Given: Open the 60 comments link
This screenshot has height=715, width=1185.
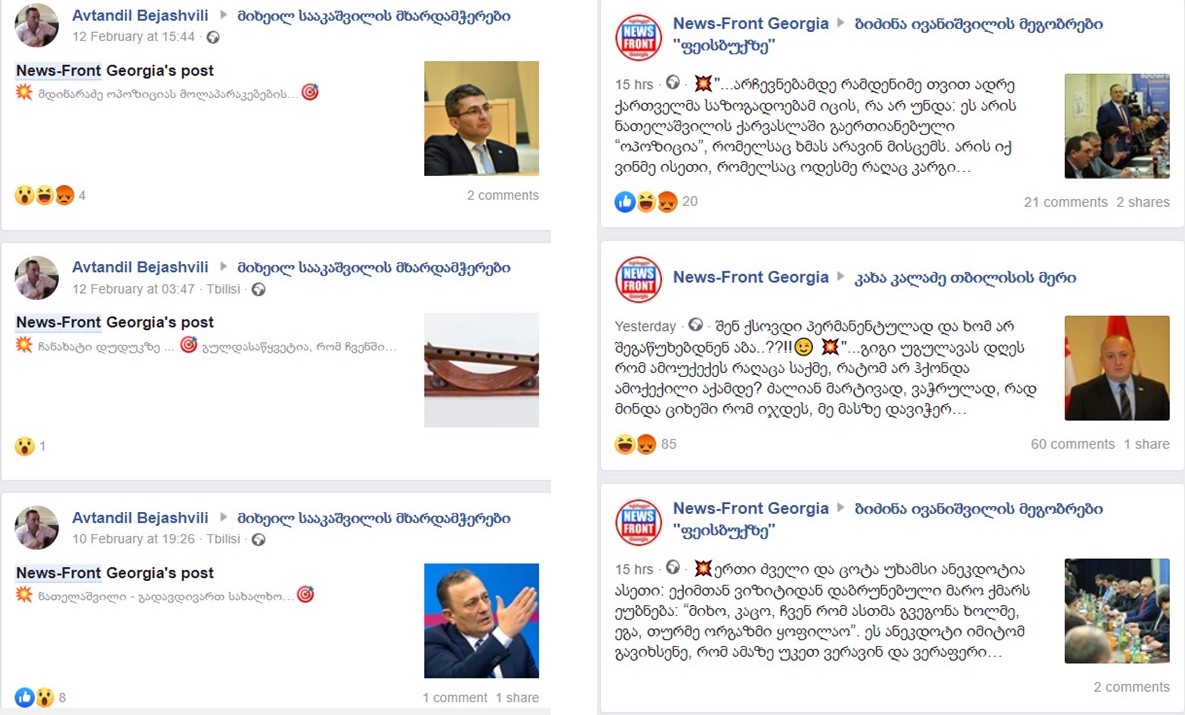Looking at the screenshot, I should point(1072,444).
